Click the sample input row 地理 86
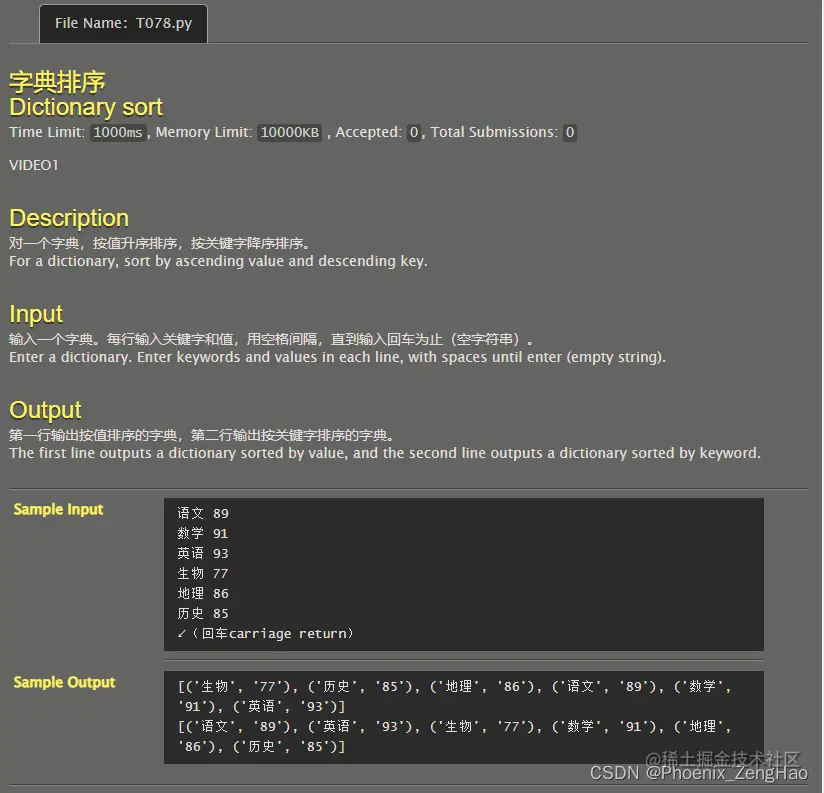This screenshot has height=793, width=824. (x=203, y=593)
